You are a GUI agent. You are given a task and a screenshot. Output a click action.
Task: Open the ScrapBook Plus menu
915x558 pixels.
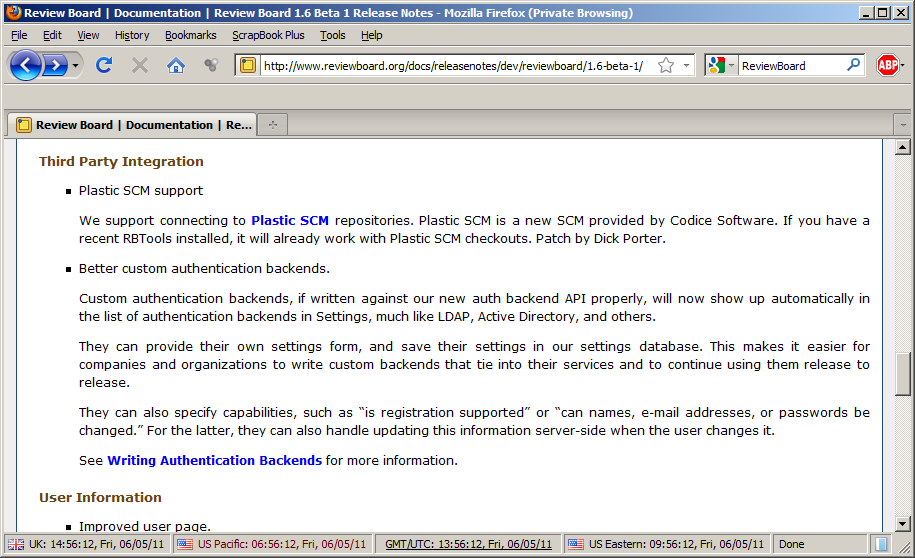tap(268, 35)
